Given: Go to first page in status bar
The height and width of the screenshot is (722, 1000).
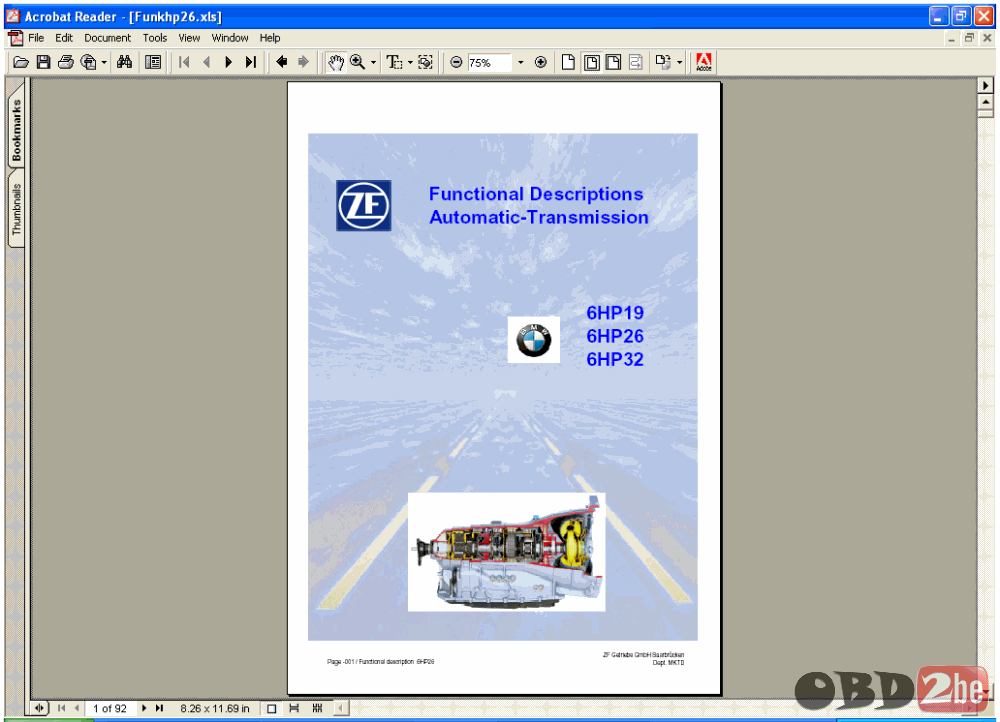Looking at the screenshot, I should (61, 708).
